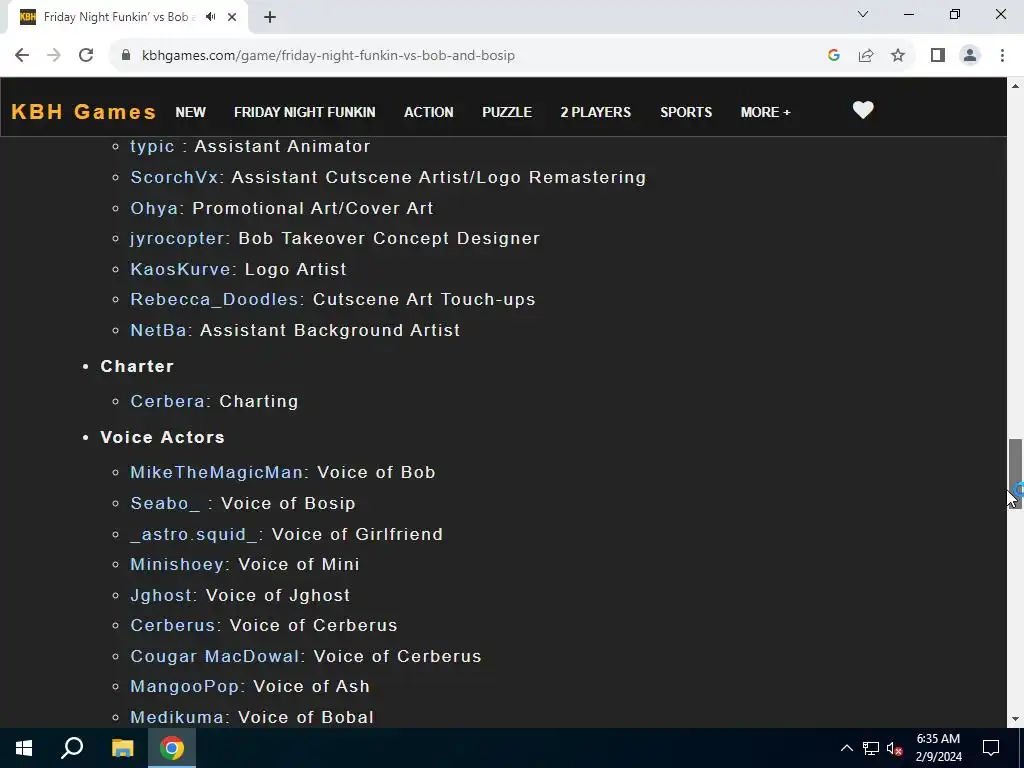Image resolution: width=1024 pixels, height=768 pixels.
Task: Open the SPORTS category
Action: (686, 112)
